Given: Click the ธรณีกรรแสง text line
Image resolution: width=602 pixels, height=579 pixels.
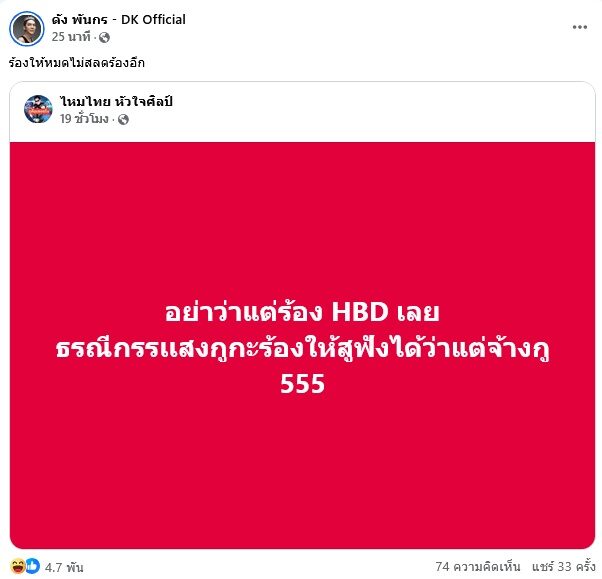Looking at the screenshot, I should point(303,349).
